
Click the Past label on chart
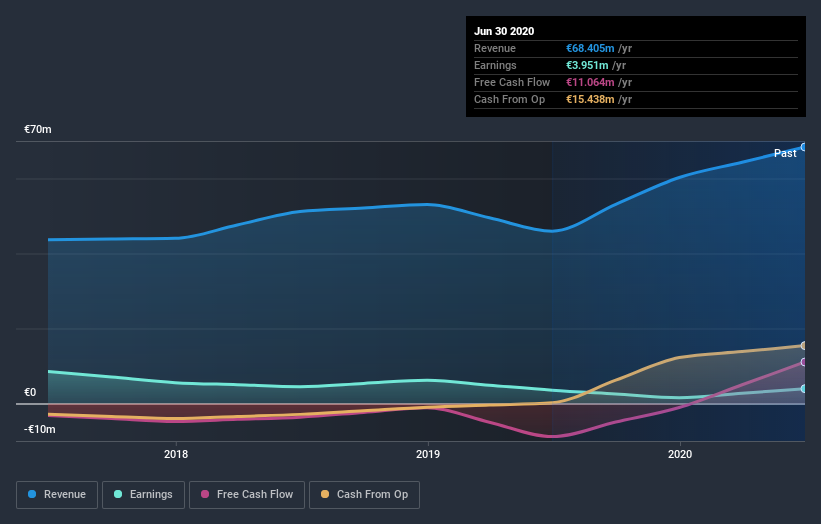[785, 153]
